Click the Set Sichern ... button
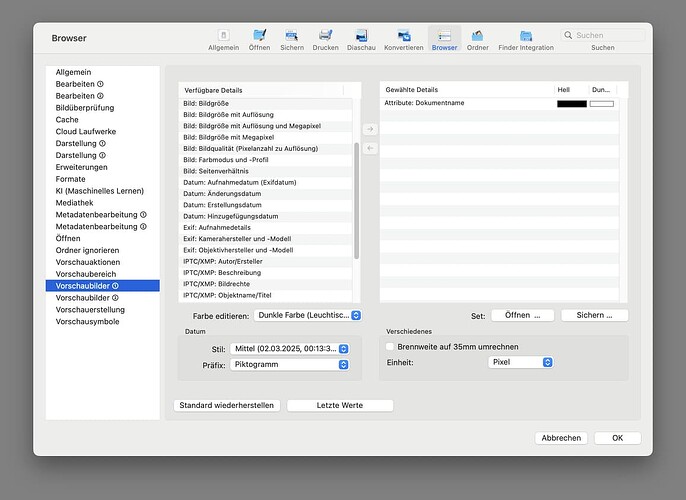 (x=595, y=315)
